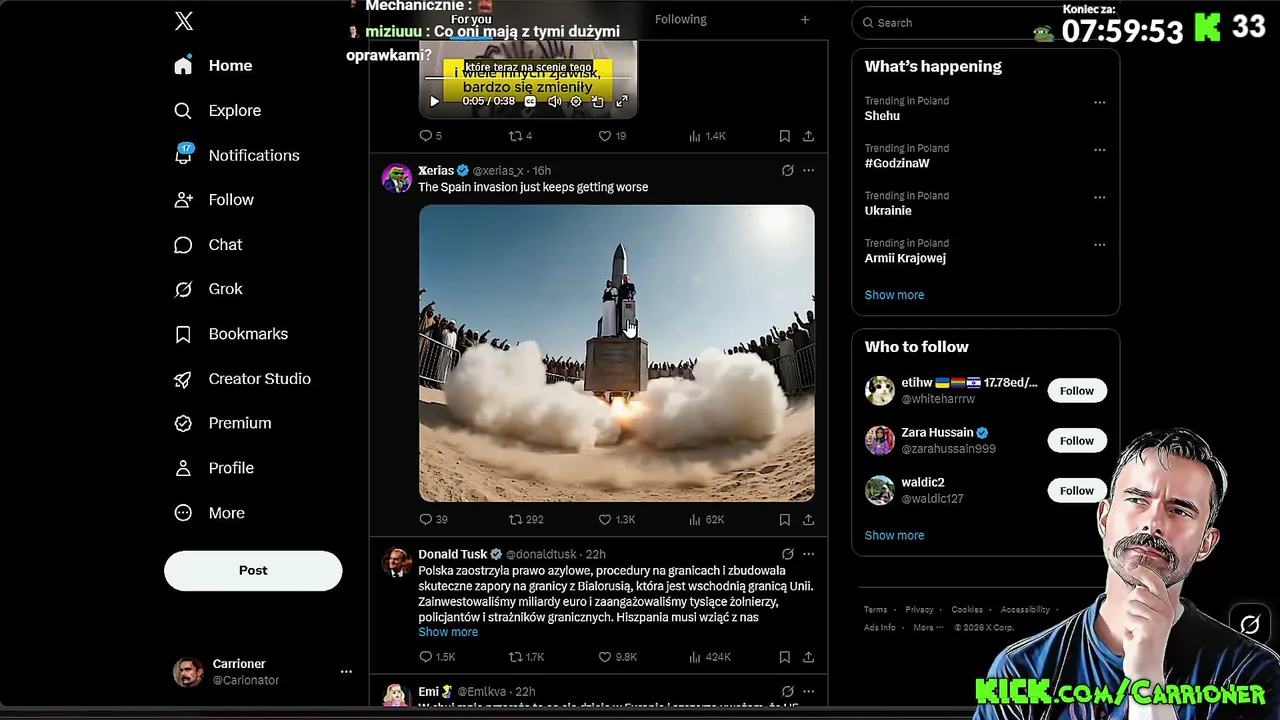The height and width of the screenshot is (720, 1280).
Task: Open account menu next to Carrioner
Action: click(x=346, y=672)
